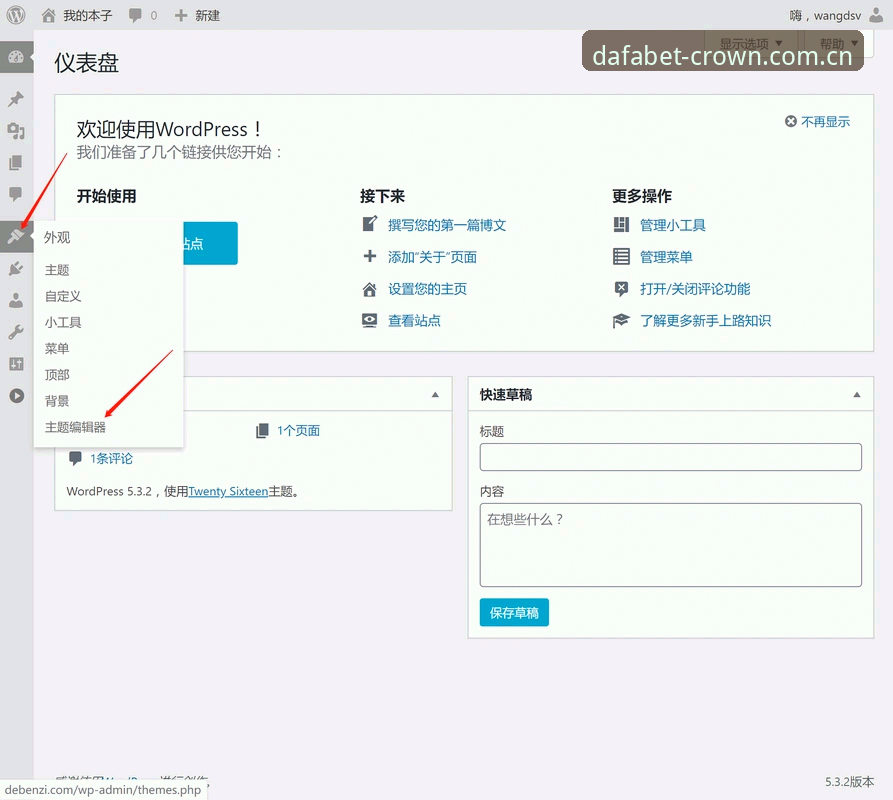Select 小工具 in Appearance submenu
Viewport: 893px width, 800px height.
coord(63,322)
